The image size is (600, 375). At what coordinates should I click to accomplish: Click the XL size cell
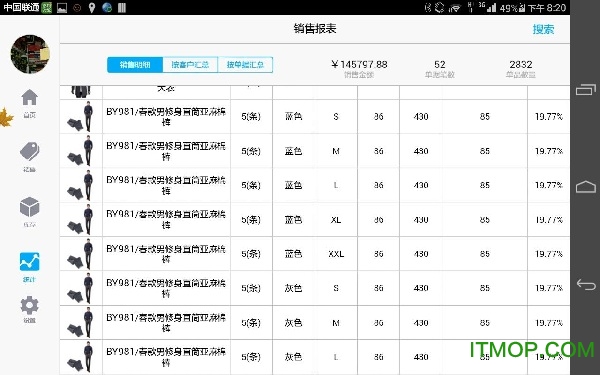tap(336, 220)
